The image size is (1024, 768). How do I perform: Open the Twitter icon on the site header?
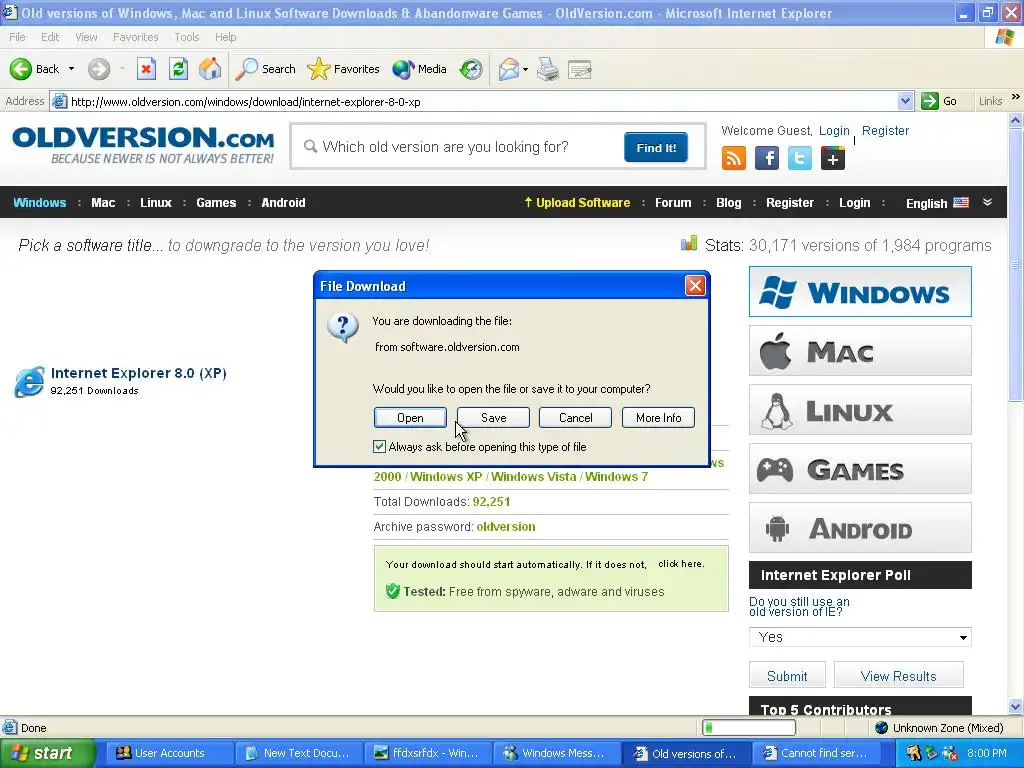[x=800, y=158]
